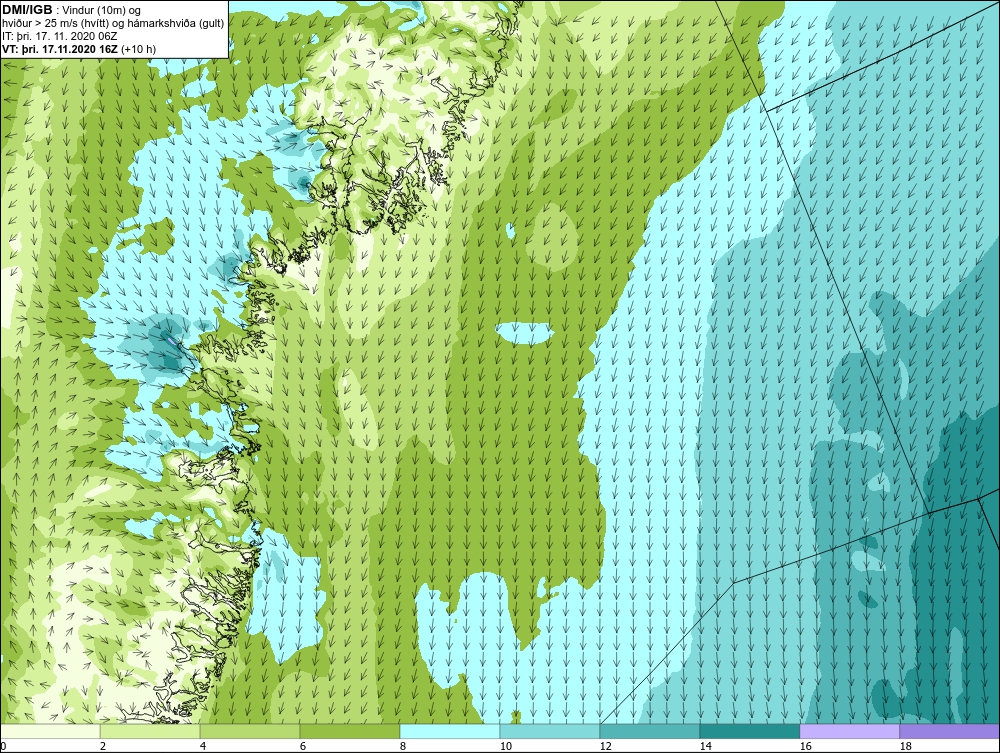Click the 'hviður > 25 m/s' legend line
The height and width of the screenshot is (753, 1000).
click(x=114, y=23)
